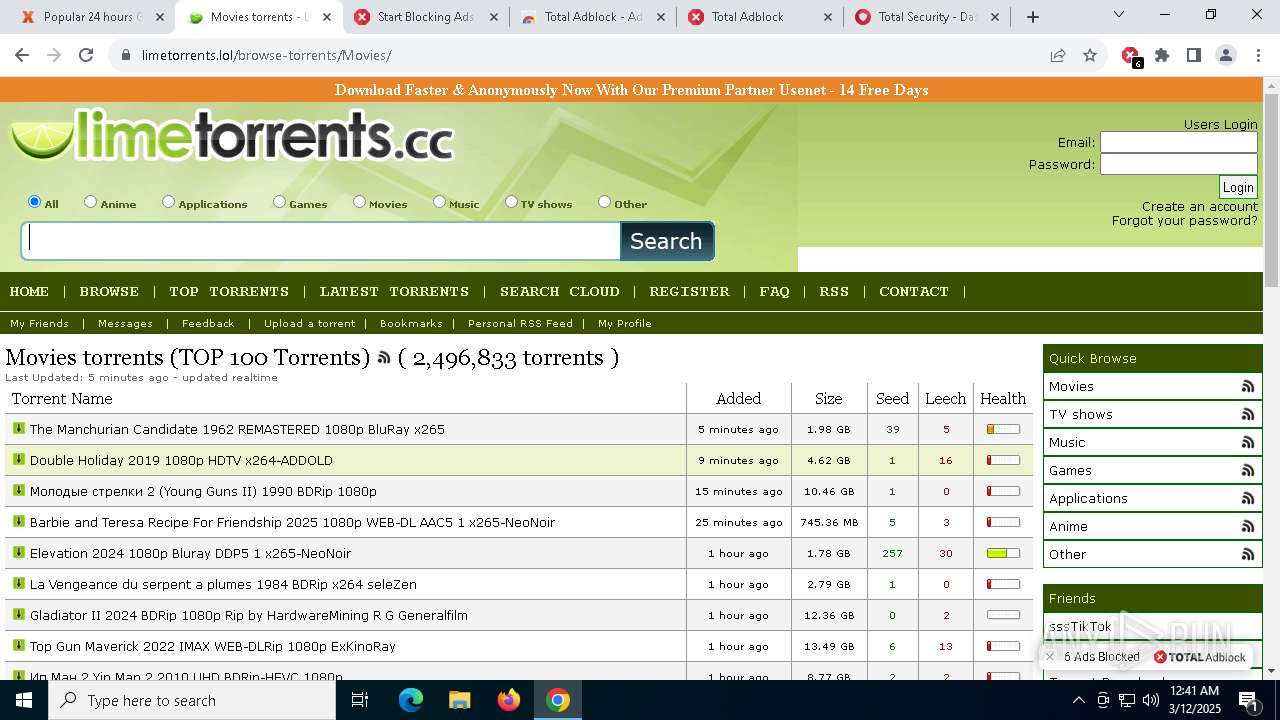Image resolution: width=1280 pixels, height=720 pixels.
Task: Open Personal RSS Feed link
Action: [520, 323]
